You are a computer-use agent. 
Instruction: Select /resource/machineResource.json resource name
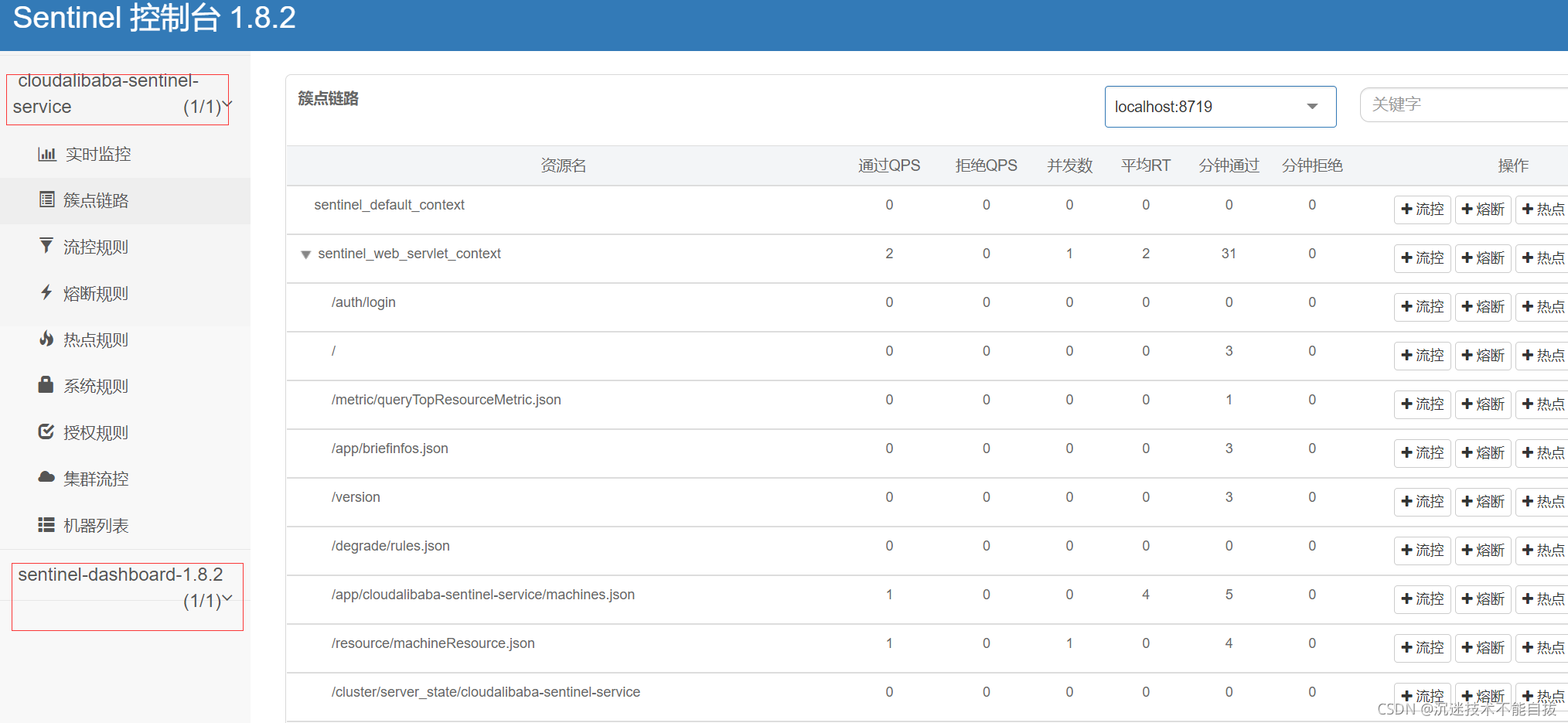pyautogui.click(x=433, y=643)
